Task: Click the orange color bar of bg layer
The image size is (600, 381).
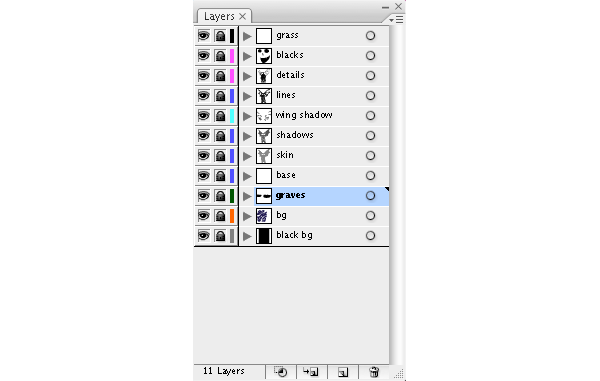Action: 232,216
